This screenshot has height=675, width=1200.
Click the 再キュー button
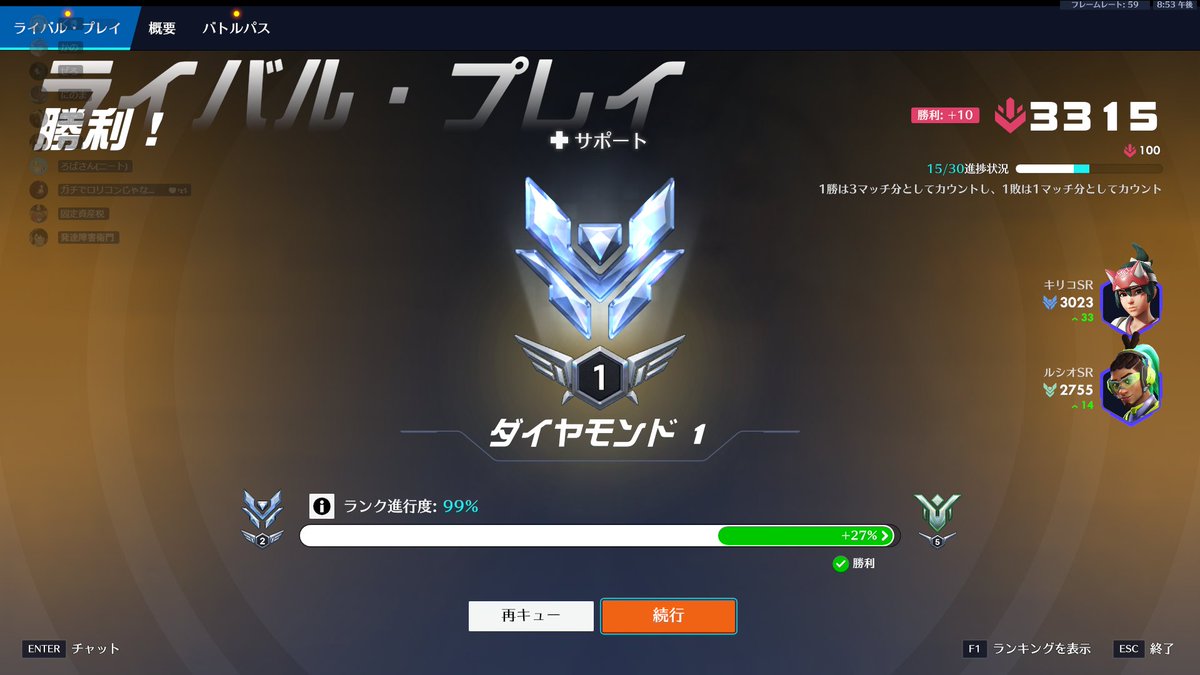pyautogui.click(x=531, y=616)
